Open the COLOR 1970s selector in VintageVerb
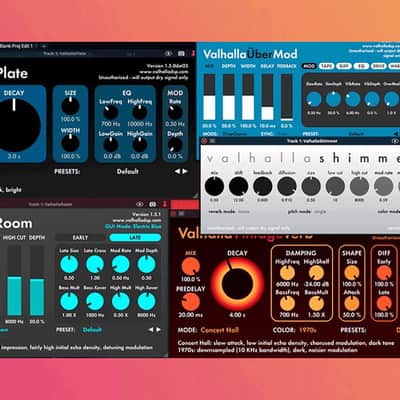Viewport: 400px width, 400px height. tap(307, 330)
